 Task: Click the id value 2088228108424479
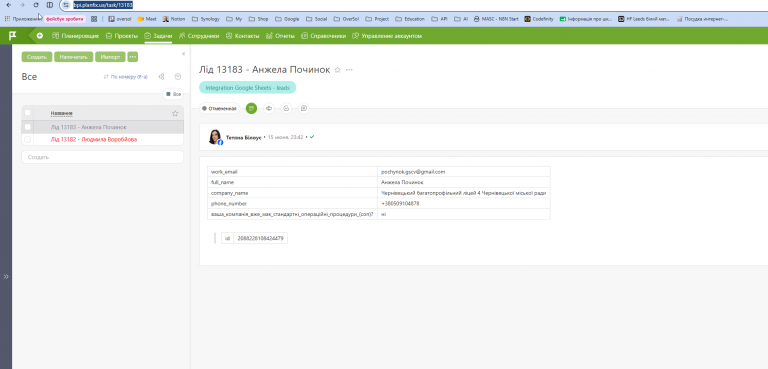pos(260,239)
